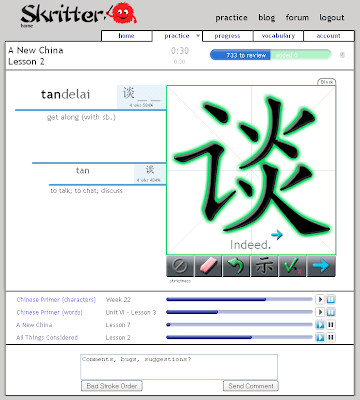This screenshot has height=400, width=360.
Task: Click the small 谈 character hint box
Action: tap(150, 174)
